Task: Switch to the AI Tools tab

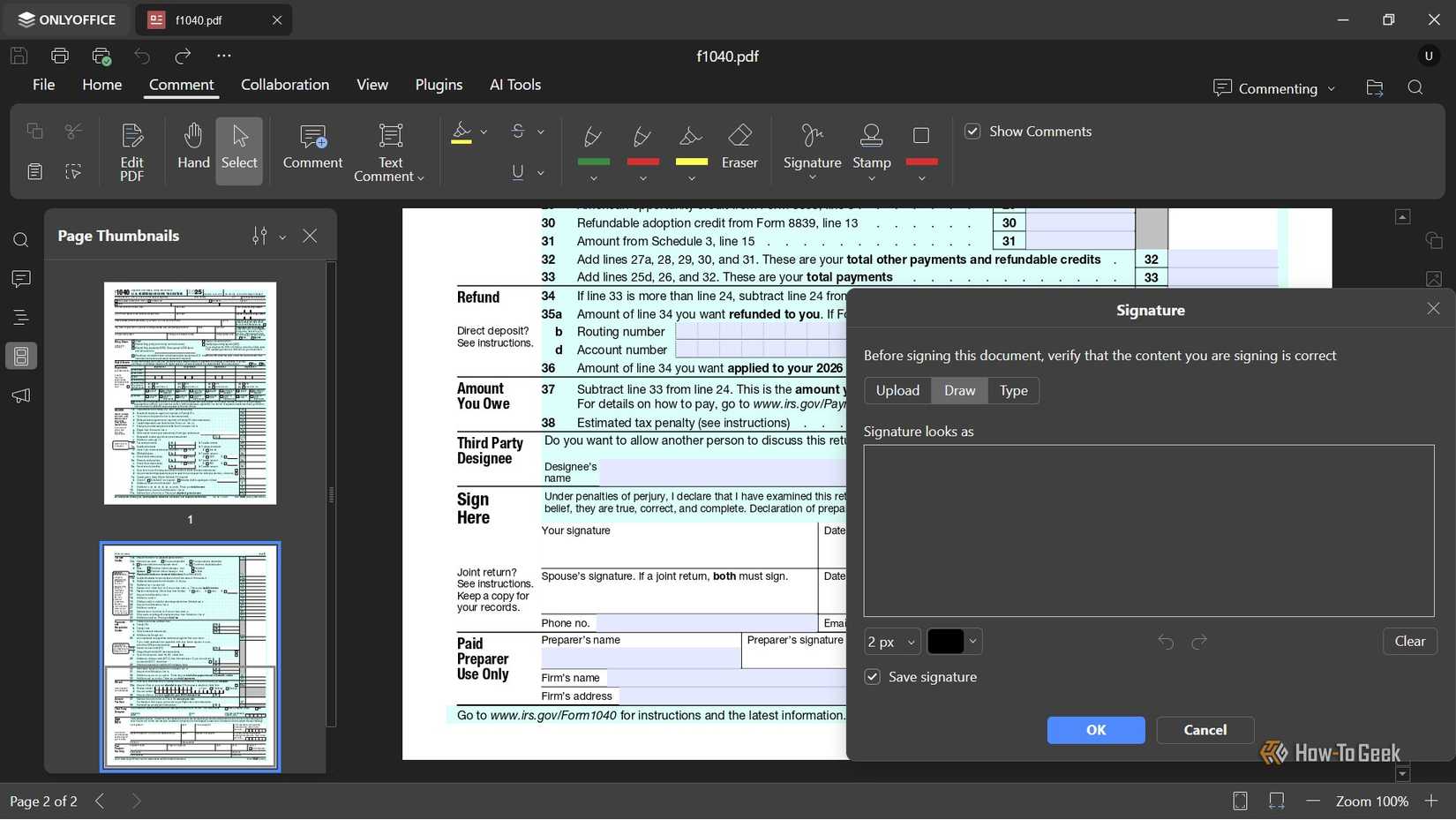Action: (x=515, y=85)
